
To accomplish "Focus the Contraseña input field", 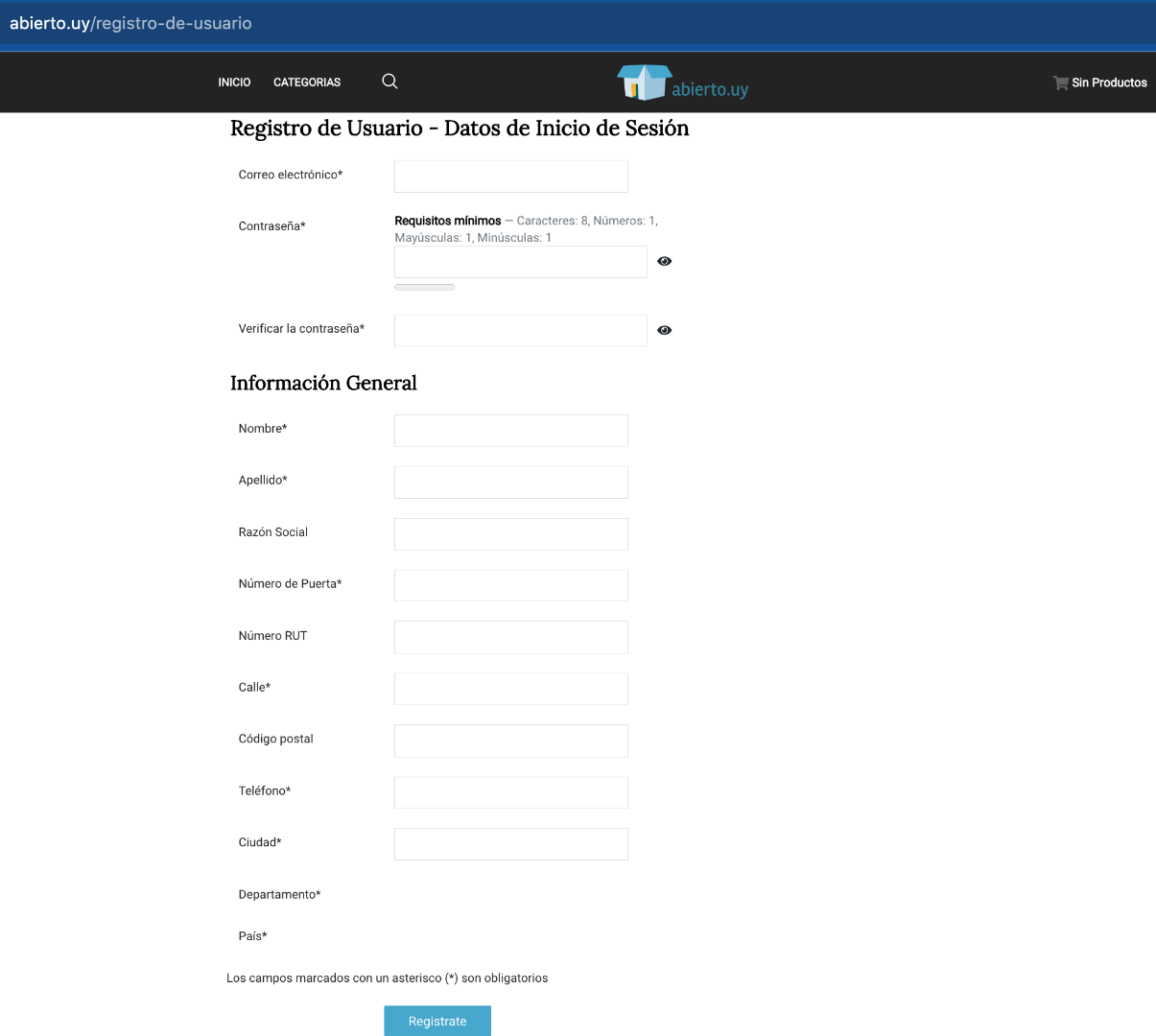I will (x=521, y=262).
